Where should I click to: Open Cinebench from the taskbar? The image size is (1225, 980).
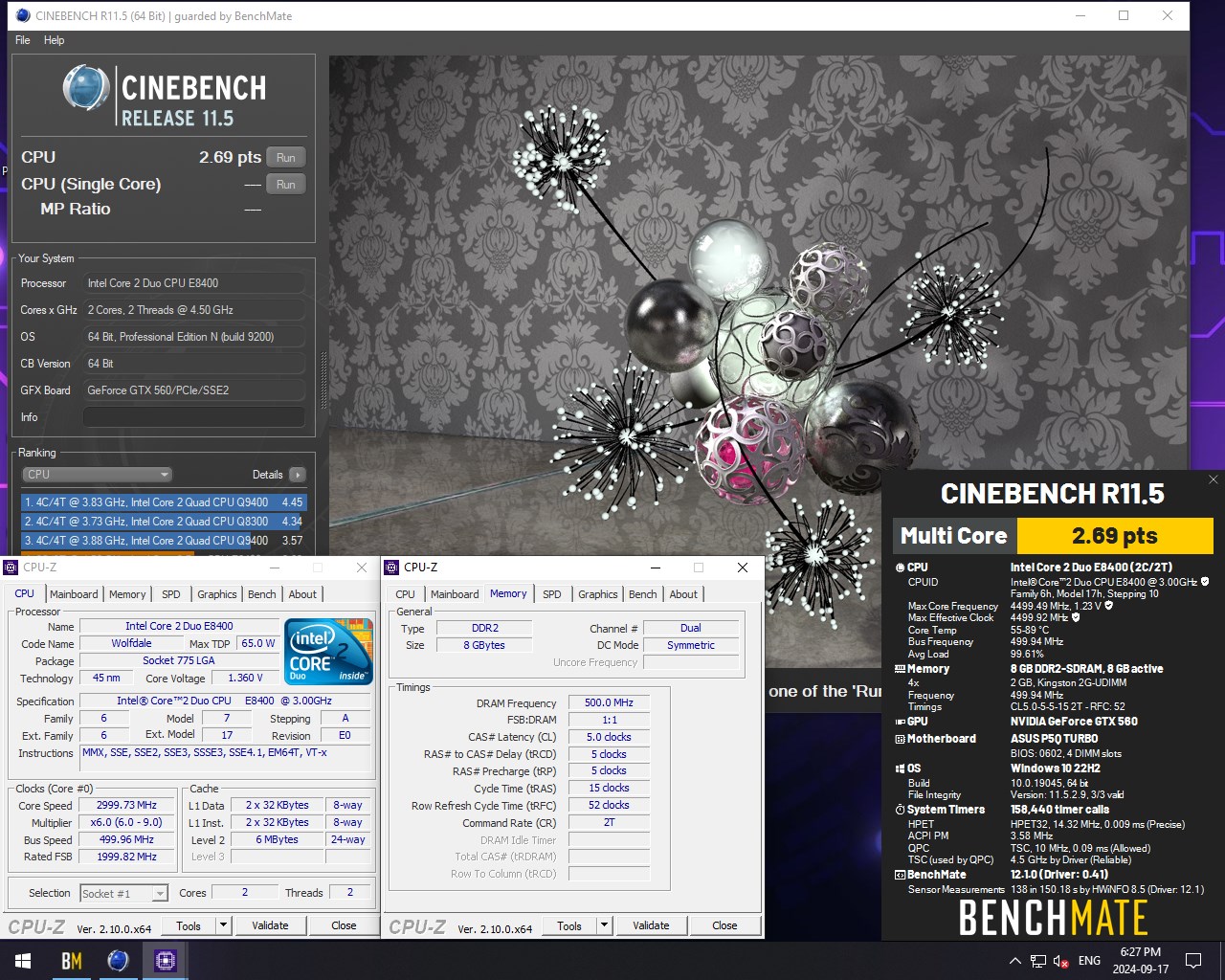(x=118, y=961)
